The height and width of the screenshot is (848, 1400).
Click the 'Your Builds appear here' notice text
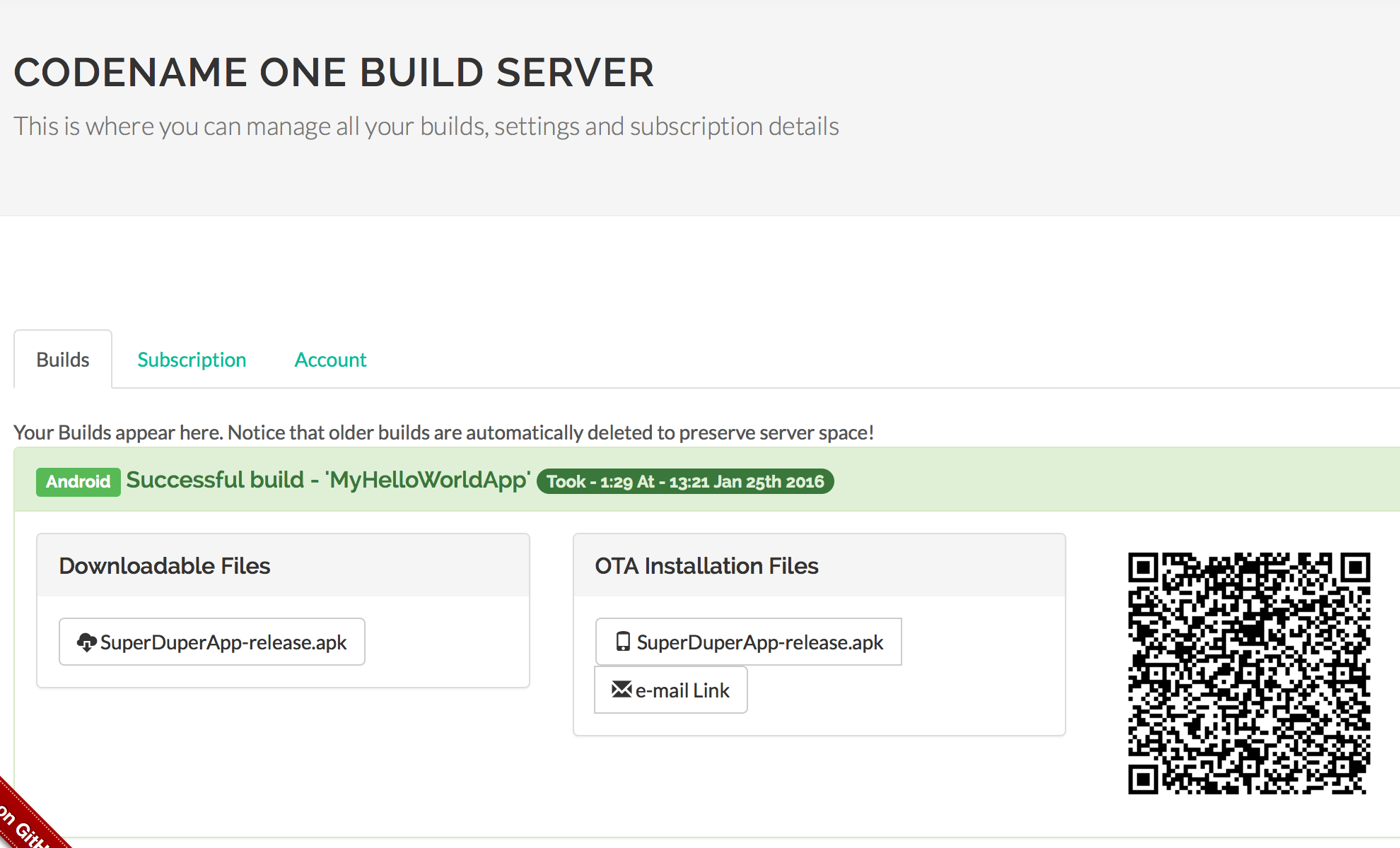coord(444,432)
